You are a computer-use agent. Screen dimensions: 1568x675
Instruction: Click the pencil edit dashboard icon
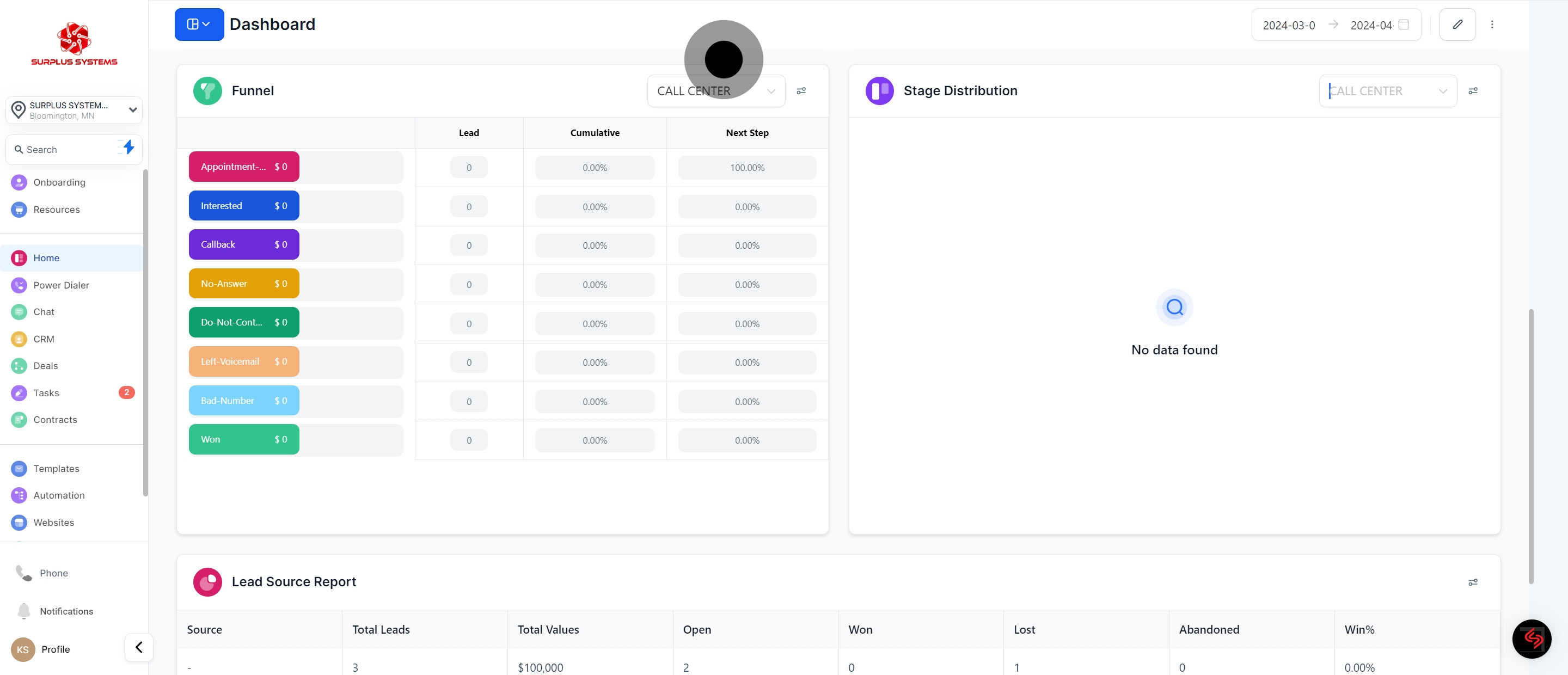pos(1457,24)
